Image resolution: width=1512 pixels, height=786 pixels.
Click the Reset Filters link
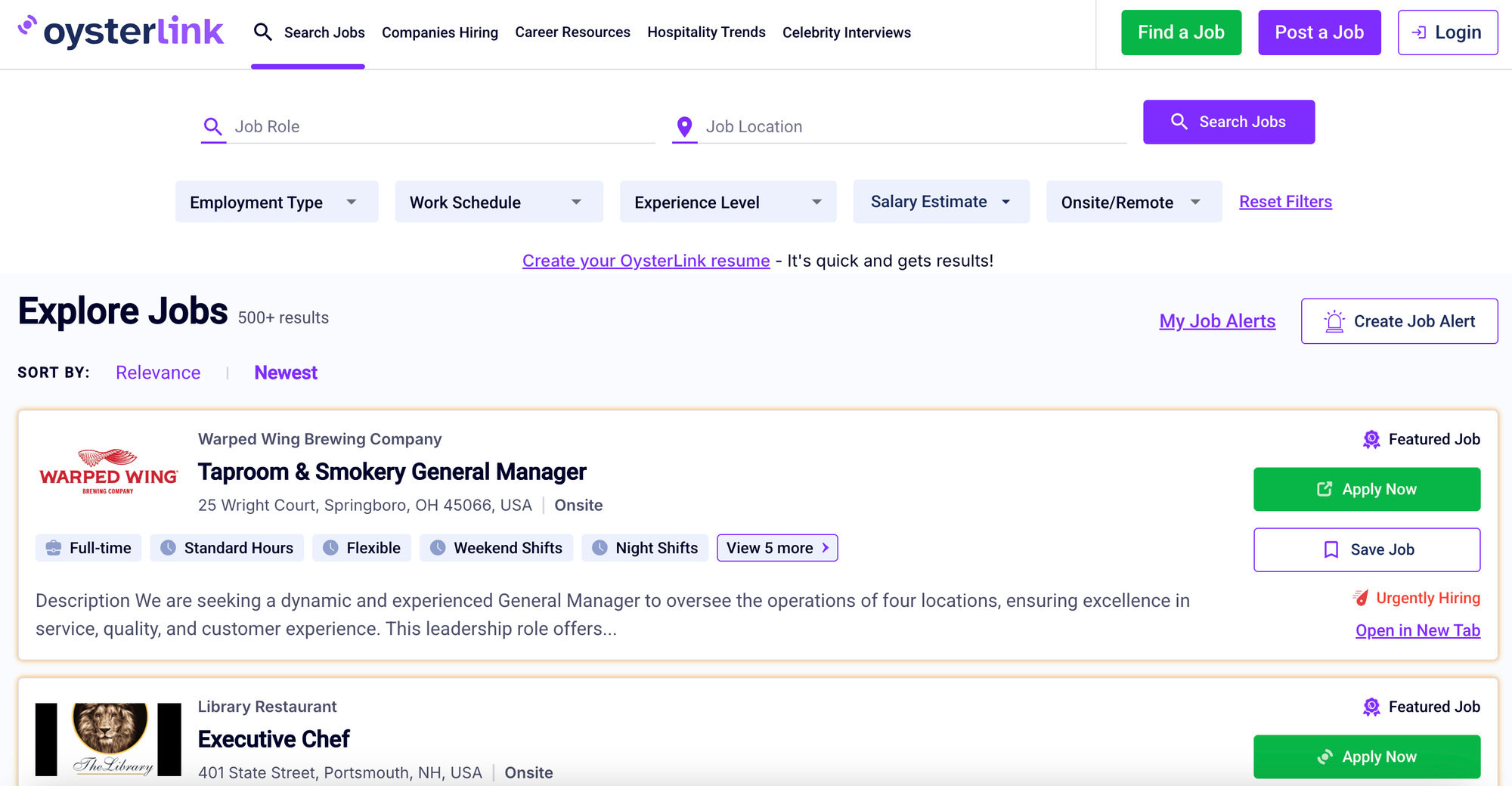pos(1285,202)
